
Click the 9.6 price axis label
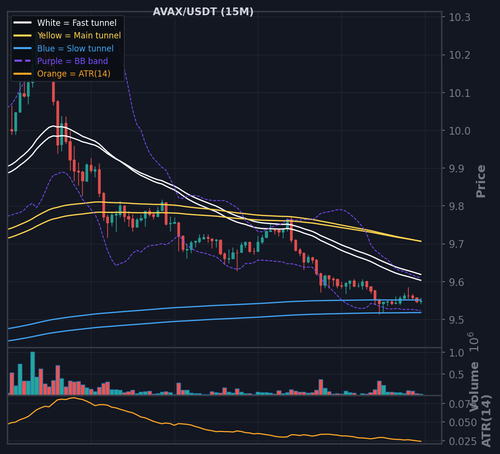(x=456, y=282)
